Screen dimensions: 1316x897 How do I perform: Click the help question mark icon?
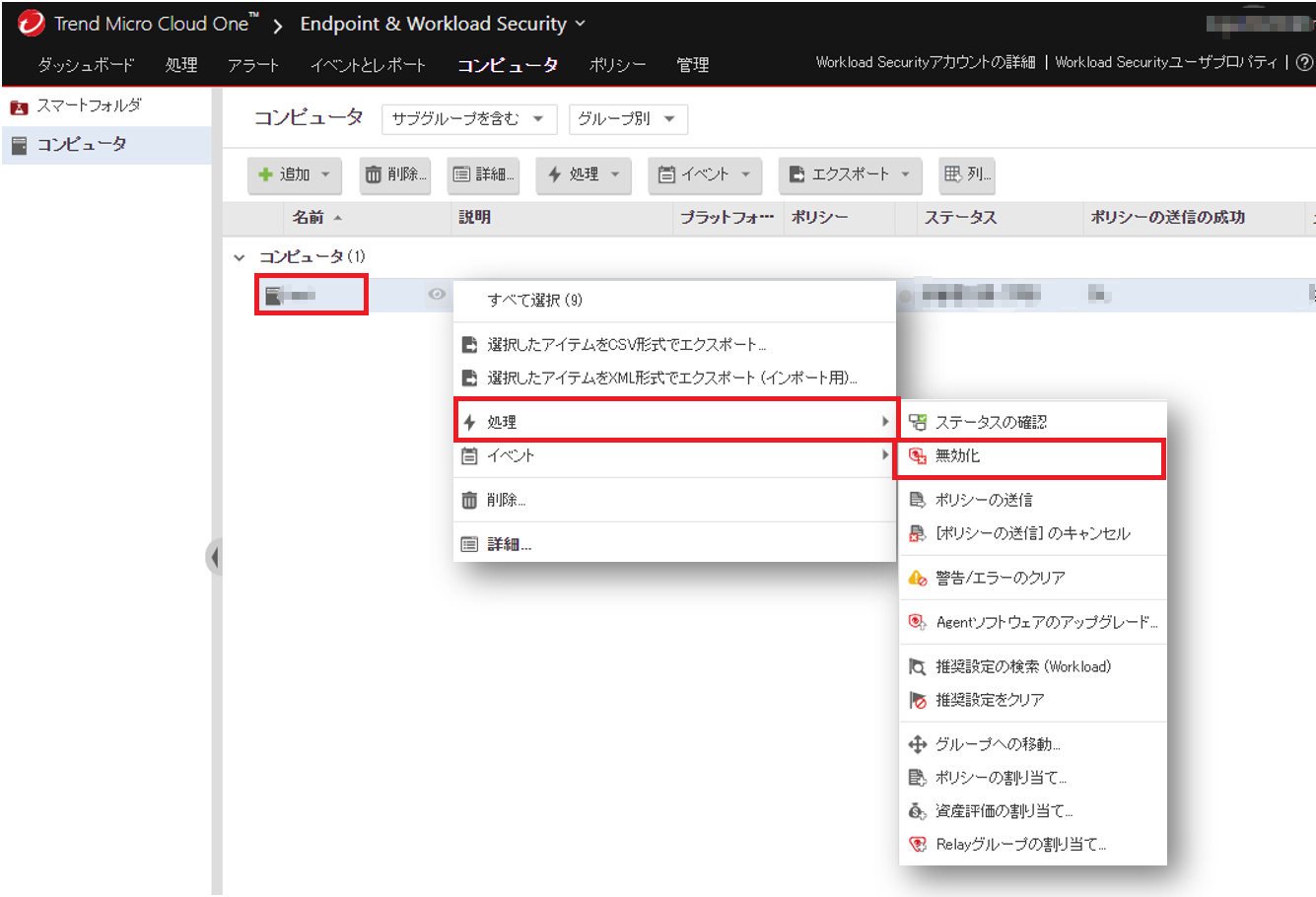point(1304,62)
